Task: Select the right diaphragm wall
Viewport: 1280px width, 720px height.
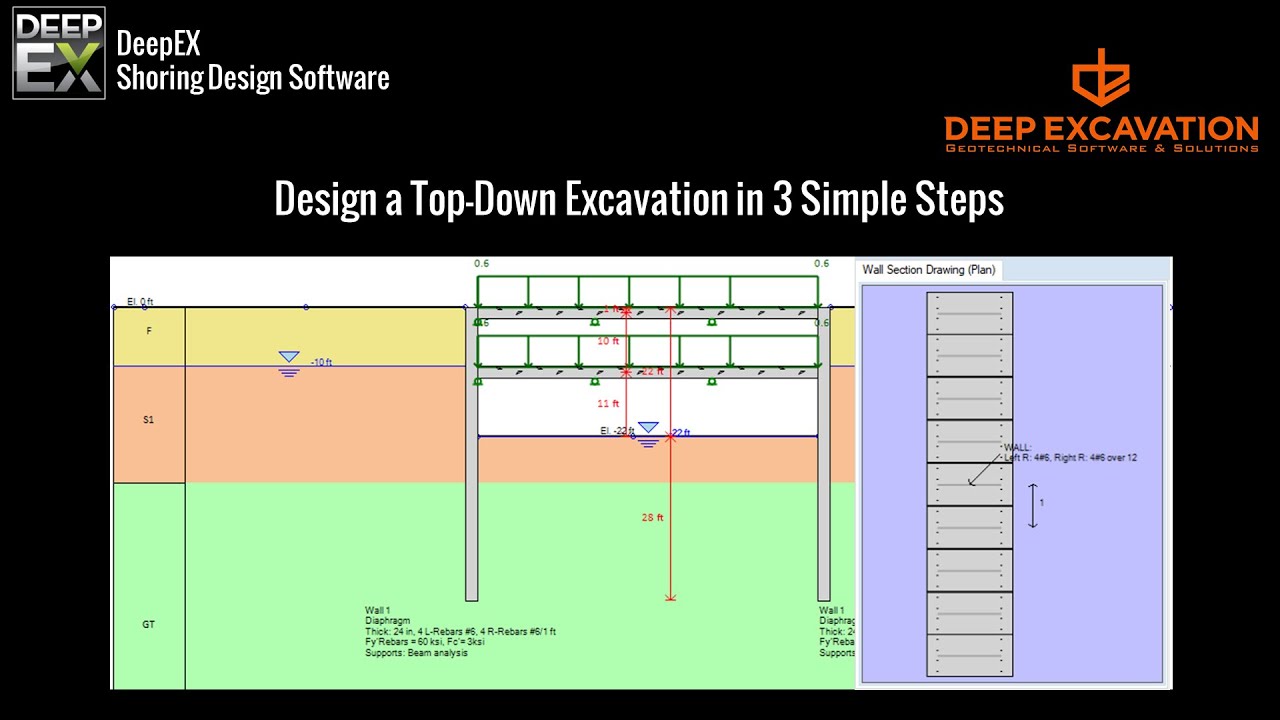Action: tap(824, 454)
